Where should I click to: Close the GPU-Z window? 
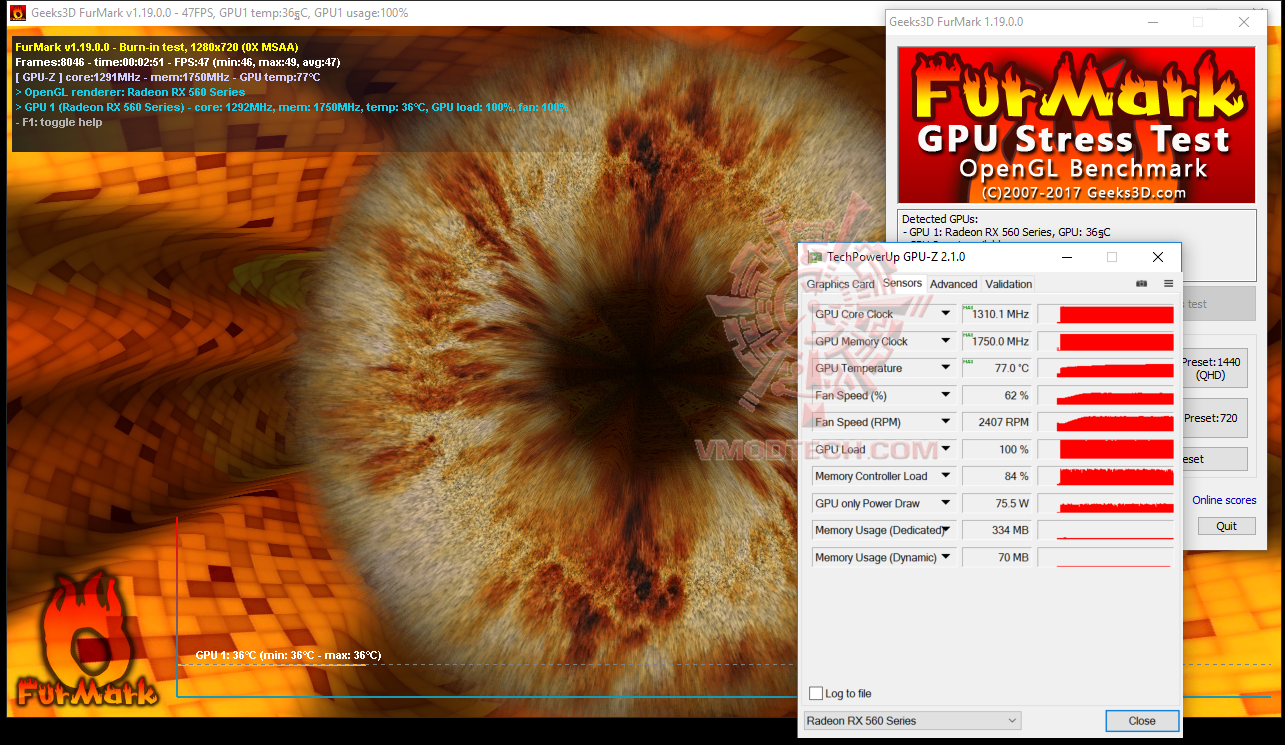tap(1157, 257)
